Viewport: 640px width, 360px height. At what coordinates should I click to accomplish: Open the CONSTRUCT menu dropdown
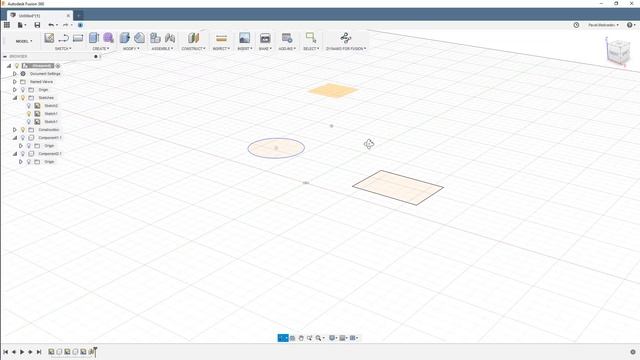pos(193,49)
